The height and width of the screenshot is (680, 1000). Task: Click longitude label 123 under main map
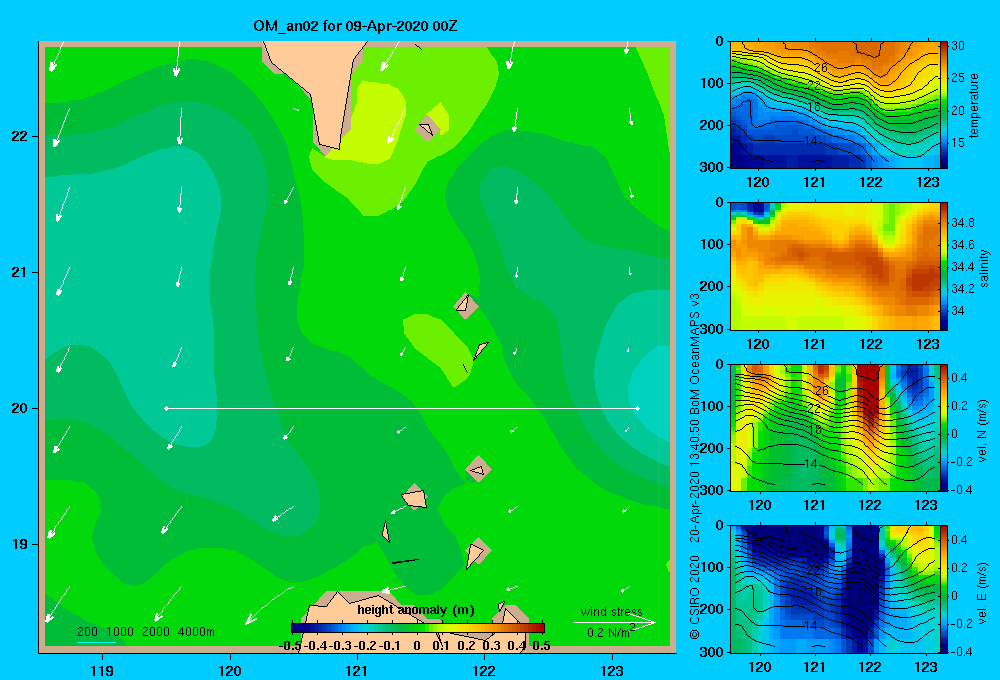click(x=612, y=670)
